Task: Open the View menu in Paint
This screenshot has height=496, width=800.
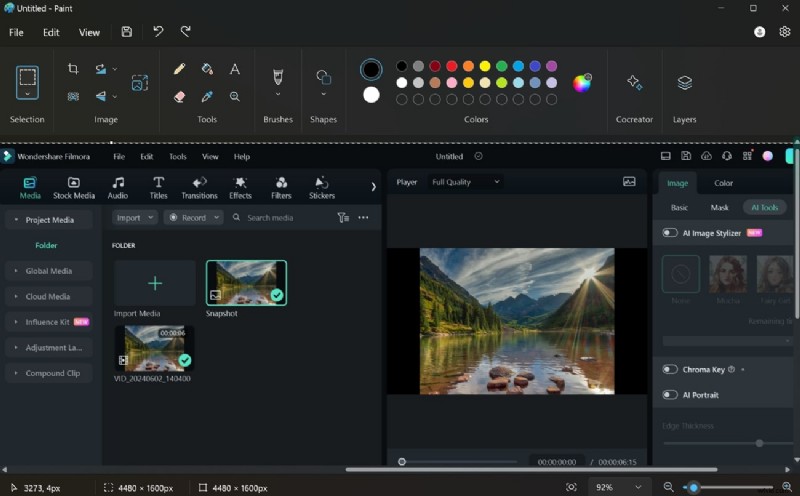Action: click(x=89, y=32)
